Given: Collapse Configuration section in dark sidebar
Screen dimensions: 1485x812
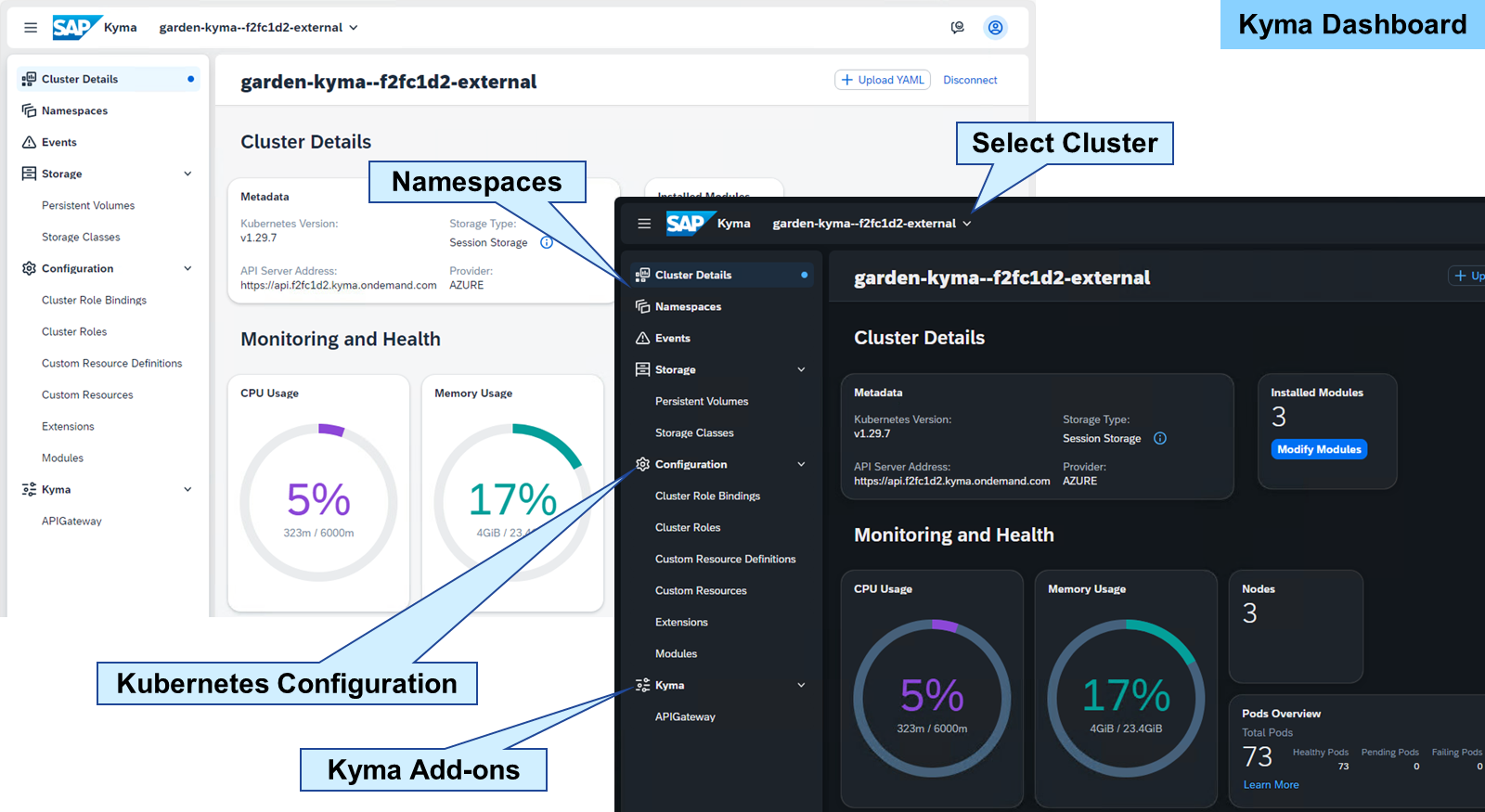Looking at the screenshot, I should (x=801, y=464).
